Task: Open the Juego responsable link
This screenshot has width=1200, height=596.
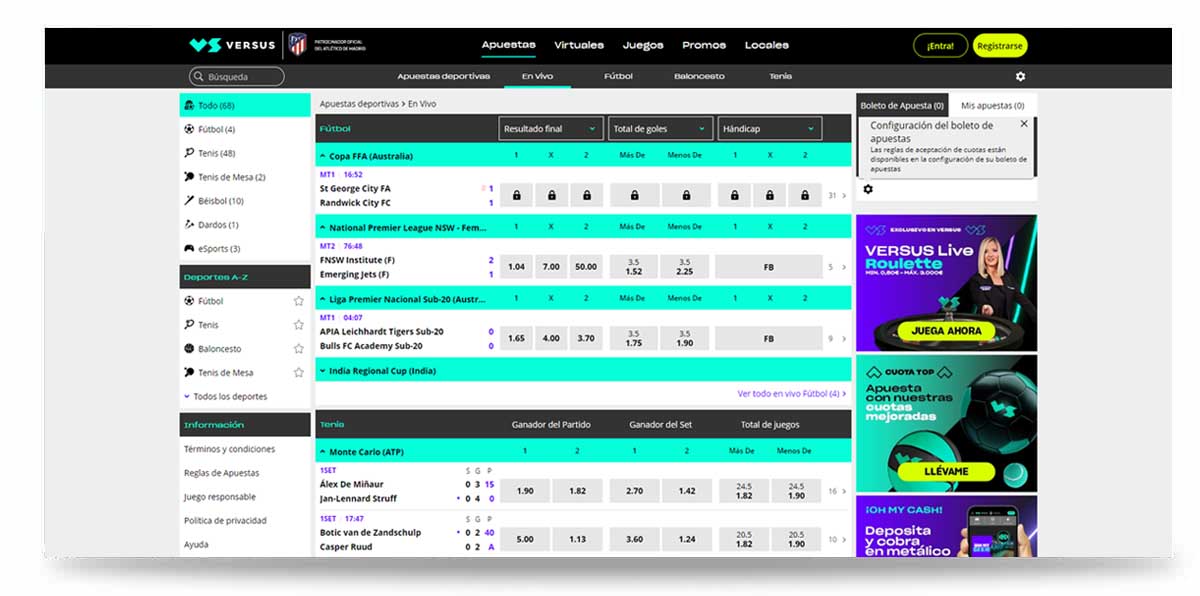Action: click(x=219, y=497)
